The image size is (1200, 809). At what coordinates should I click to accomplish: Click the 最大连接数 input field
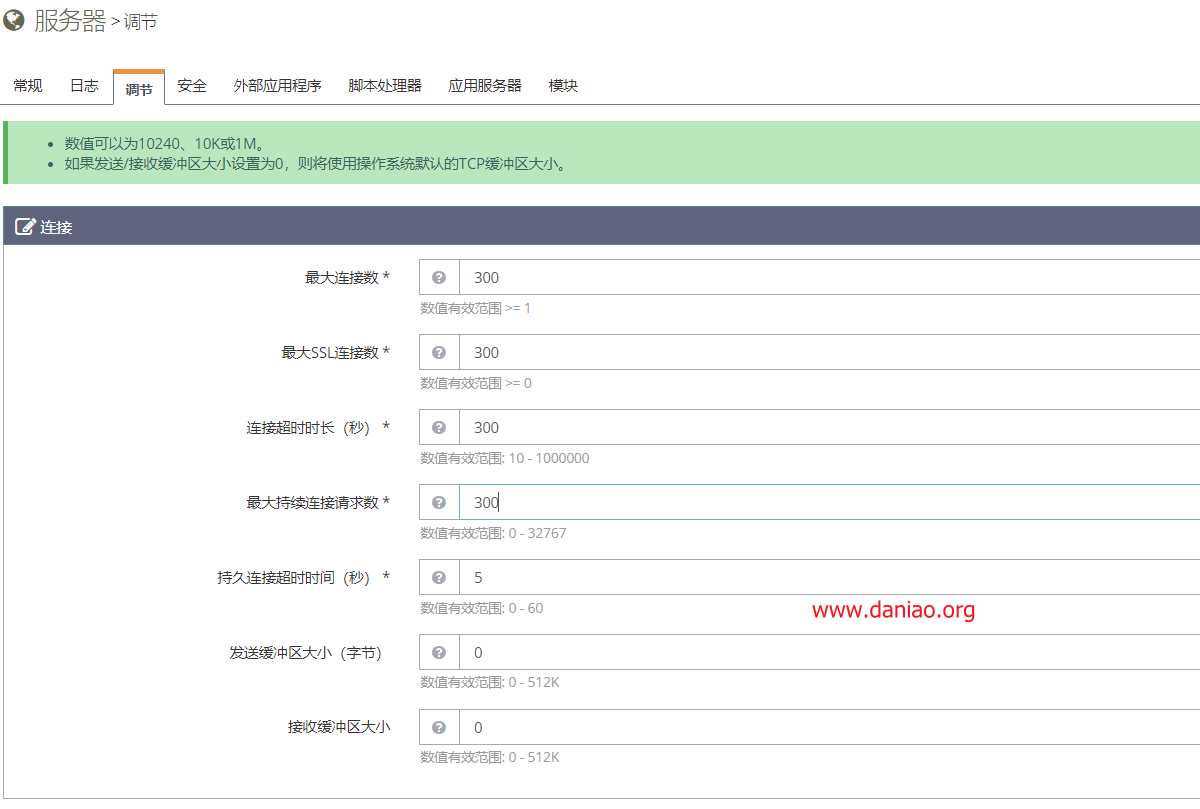829,277
